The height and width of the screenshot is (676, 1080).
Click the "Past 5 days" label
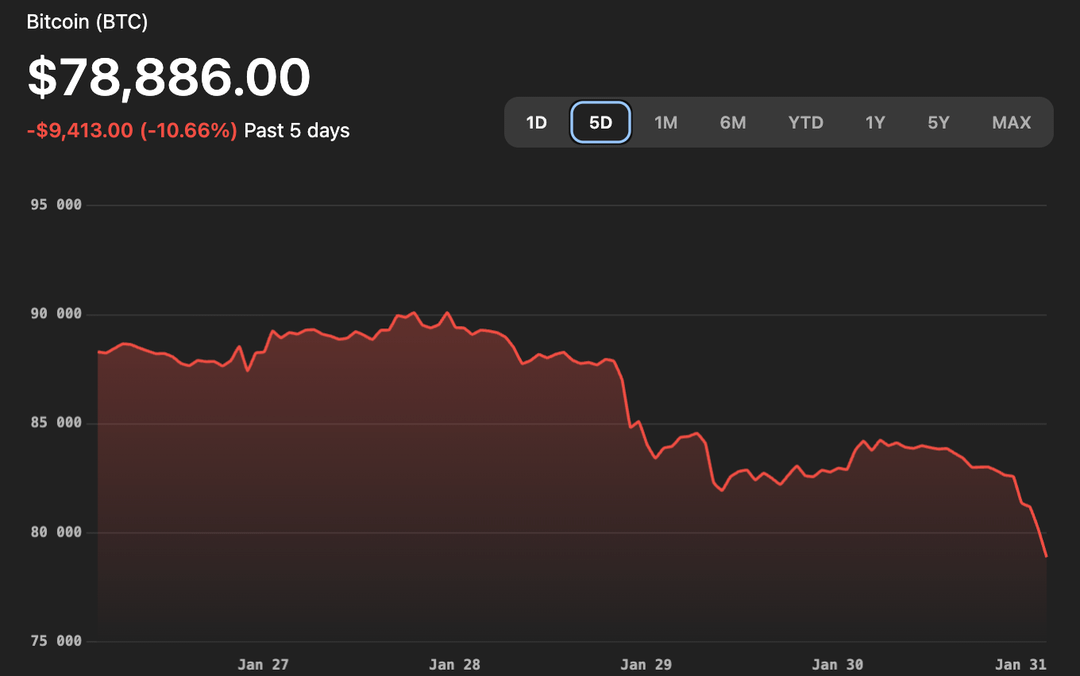[297, 130]
